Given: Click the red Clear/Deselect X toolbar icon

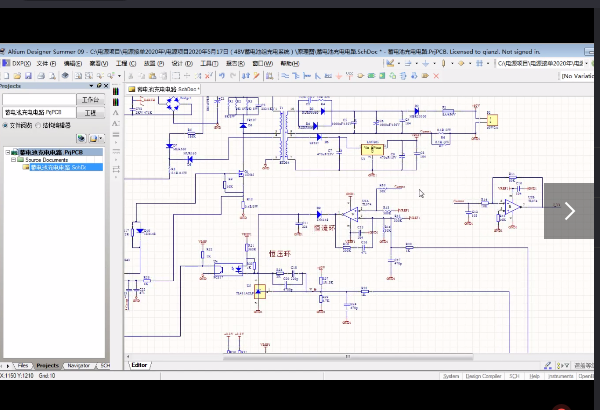Looking at the screenshot, I should pyautogui.click(x=209, y=76).
